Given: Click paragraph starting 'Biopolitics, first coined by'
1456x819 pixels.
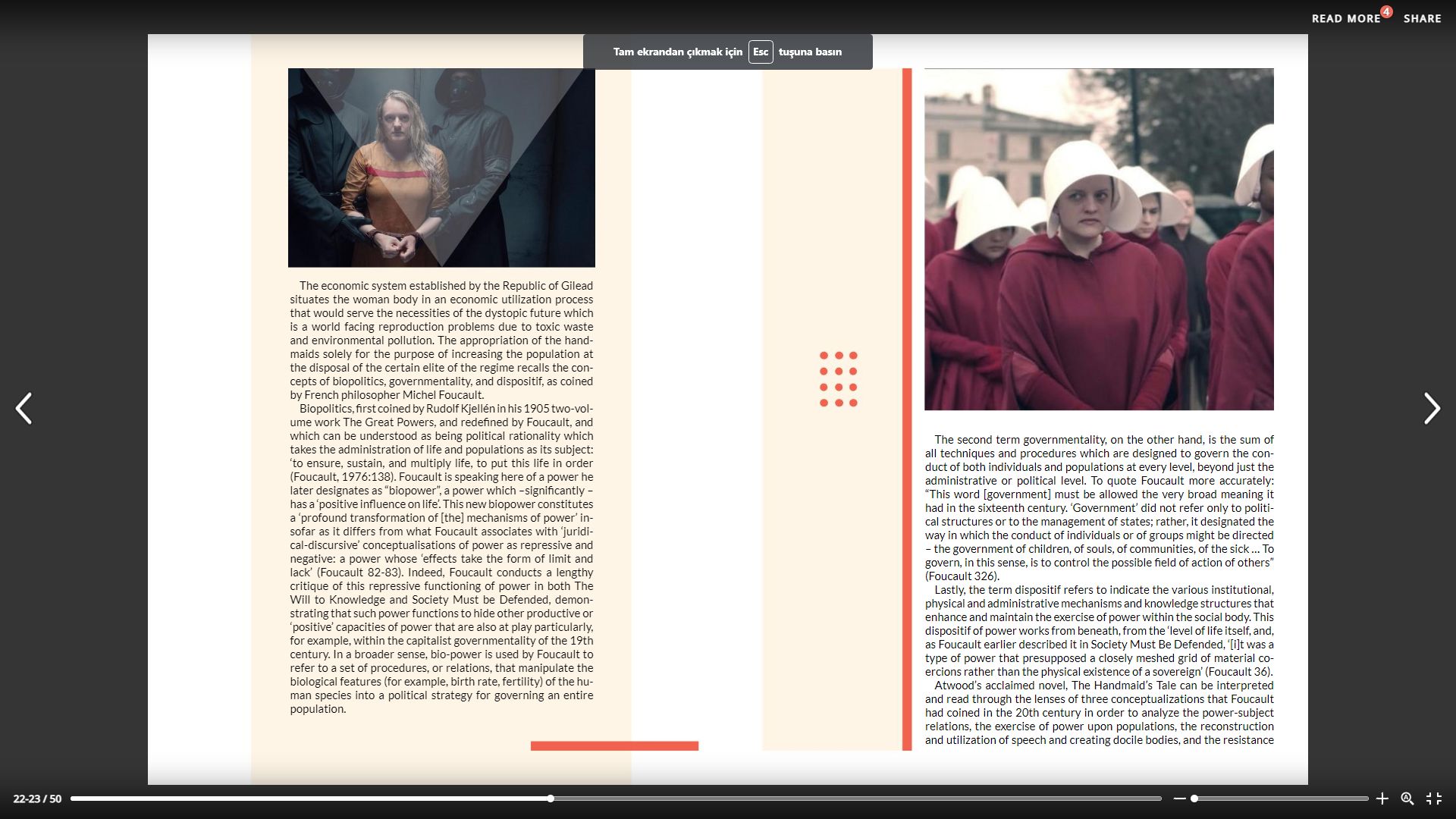Looking at the screenshot, I should 441,559.
